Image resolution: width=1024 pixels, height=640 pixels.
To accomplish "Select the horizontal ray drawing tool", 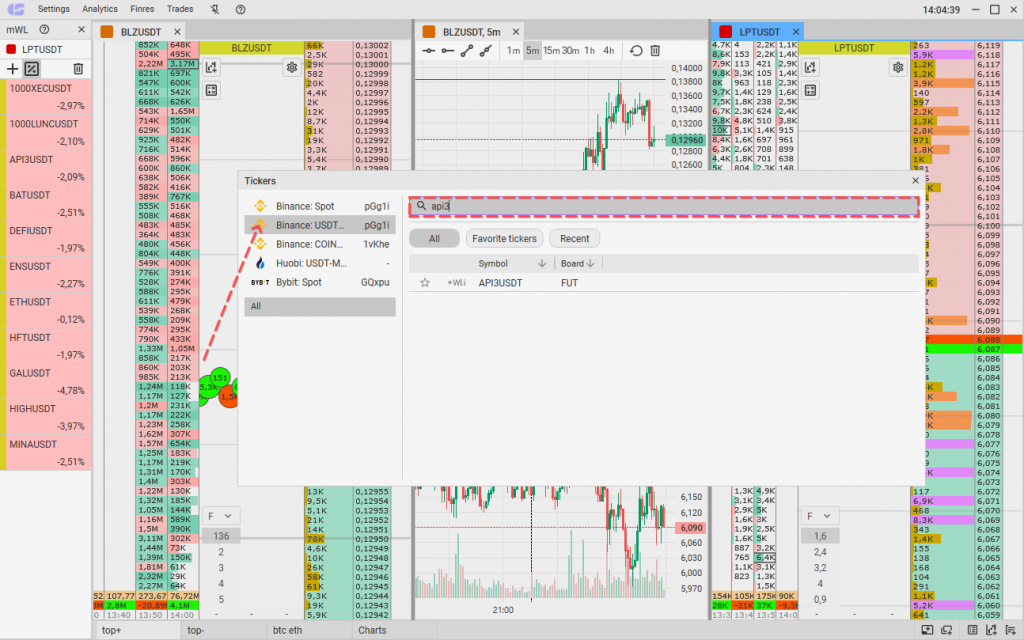I will [447, 50].
